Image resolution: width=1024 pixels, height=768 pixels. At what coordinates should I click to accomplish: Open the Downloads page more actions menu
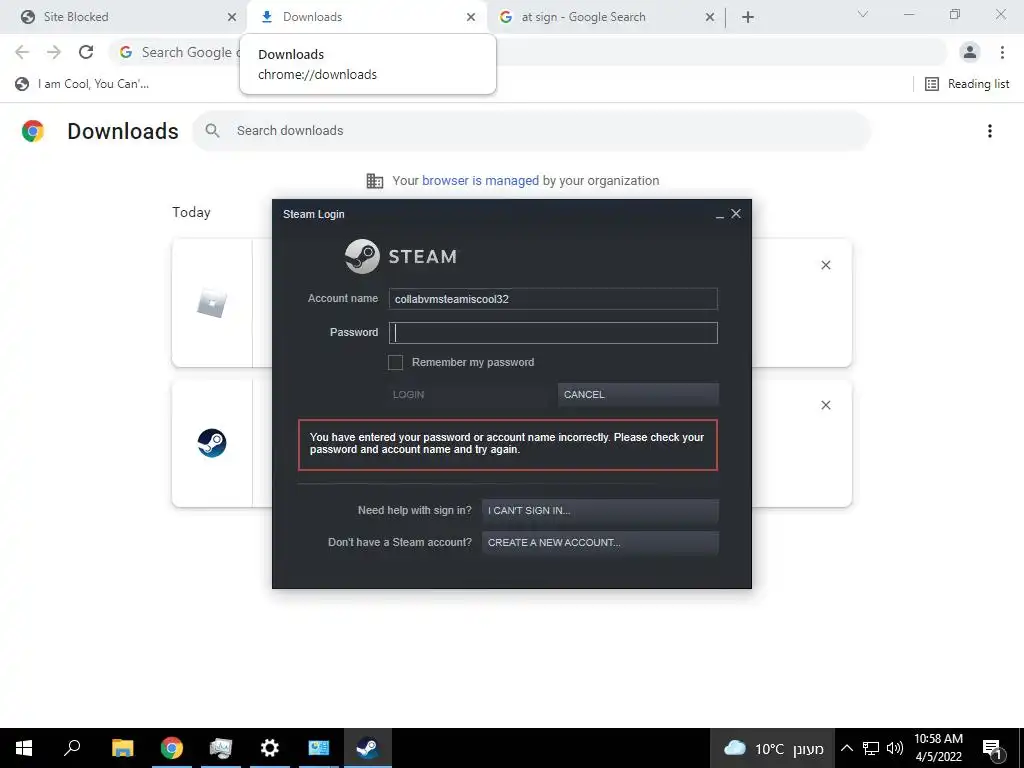coord(990,131)
